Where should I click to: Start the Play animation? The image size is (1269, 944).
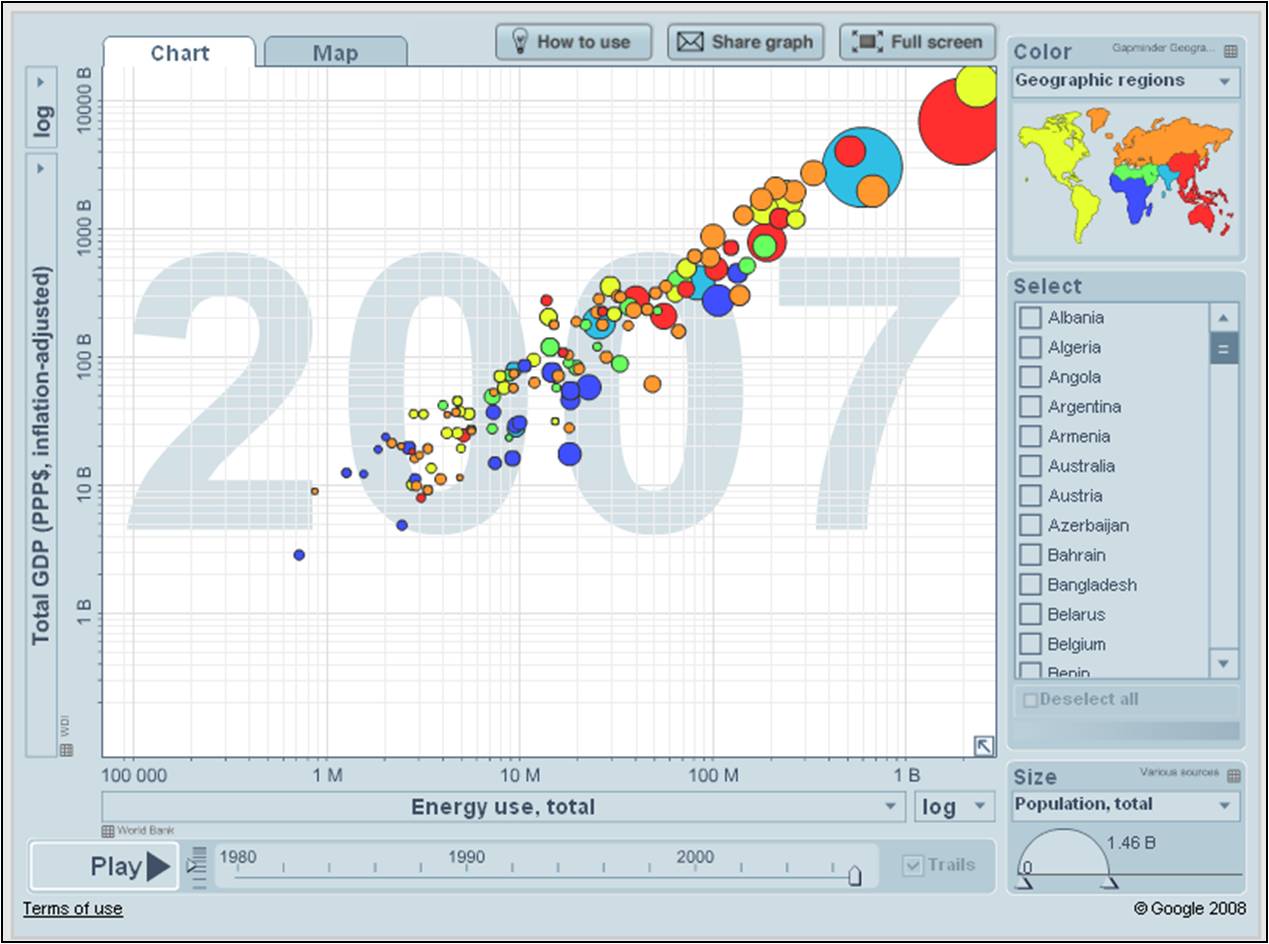pos(105,866)
